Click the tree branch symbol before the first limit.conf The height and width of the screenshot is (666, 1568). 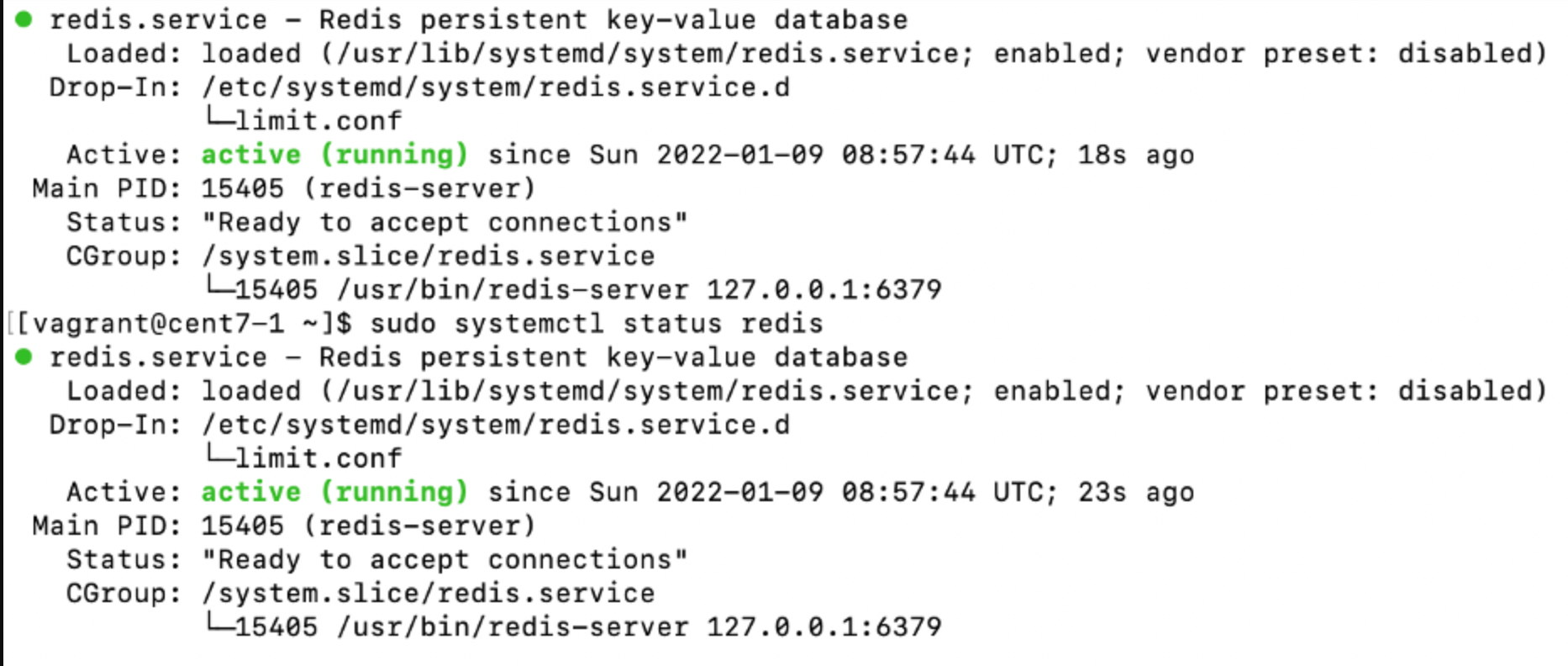[x=218, y=119]
